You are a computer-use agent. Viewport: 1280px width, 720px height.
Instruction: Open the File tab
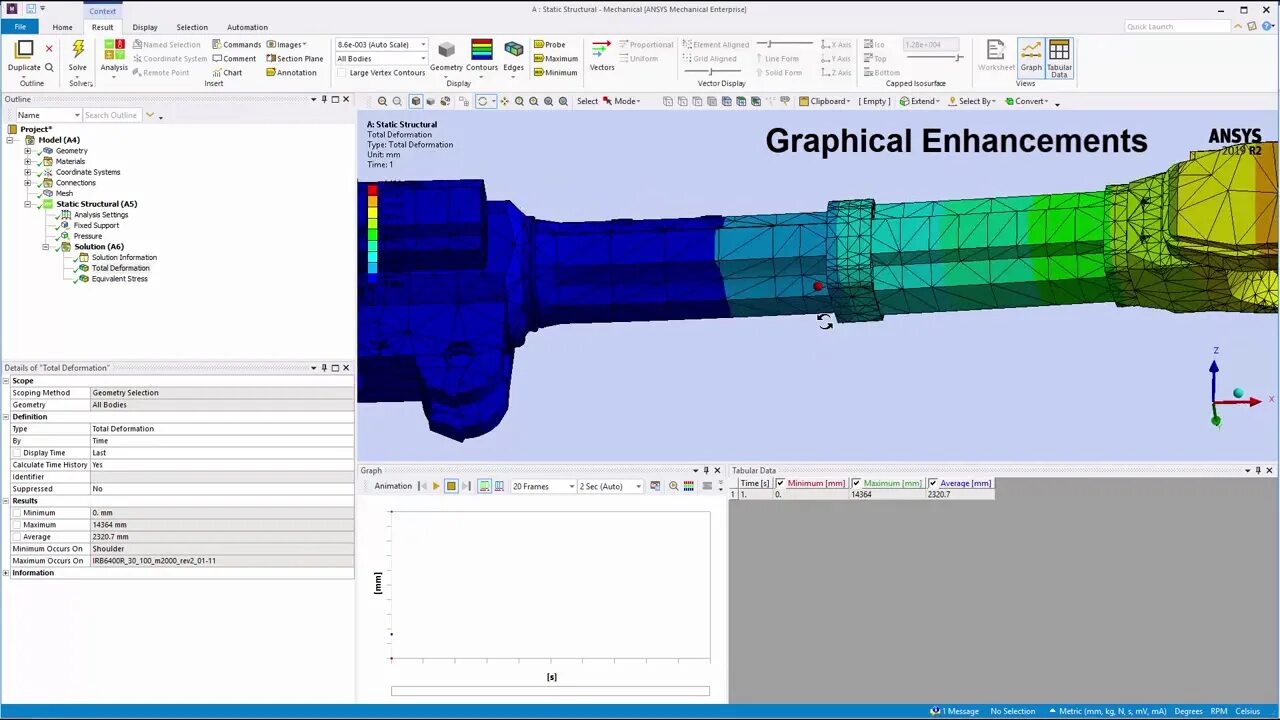coord(20,27)
